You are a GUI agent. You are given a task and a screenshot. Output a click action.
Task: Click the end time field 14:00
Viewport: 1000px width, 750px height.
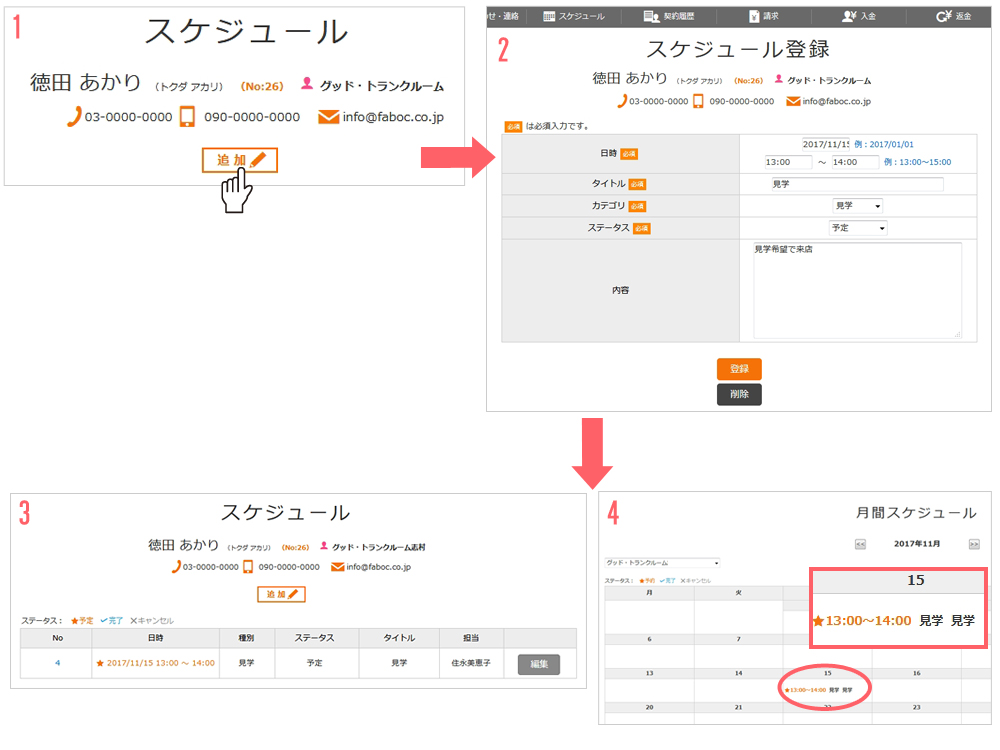[855, 162]
